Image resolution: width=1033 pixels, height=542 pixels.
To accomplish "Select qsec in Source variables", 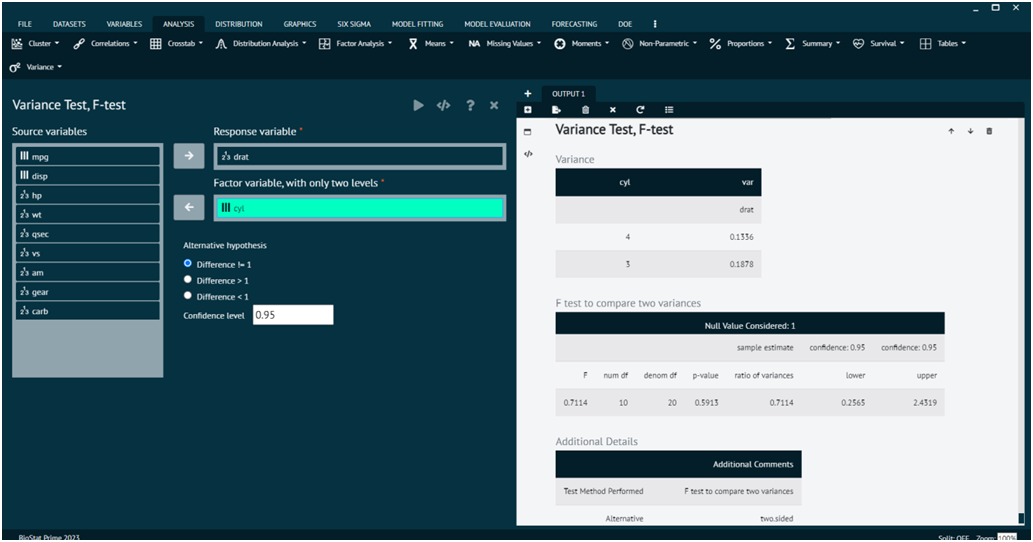I will (88, 234).
